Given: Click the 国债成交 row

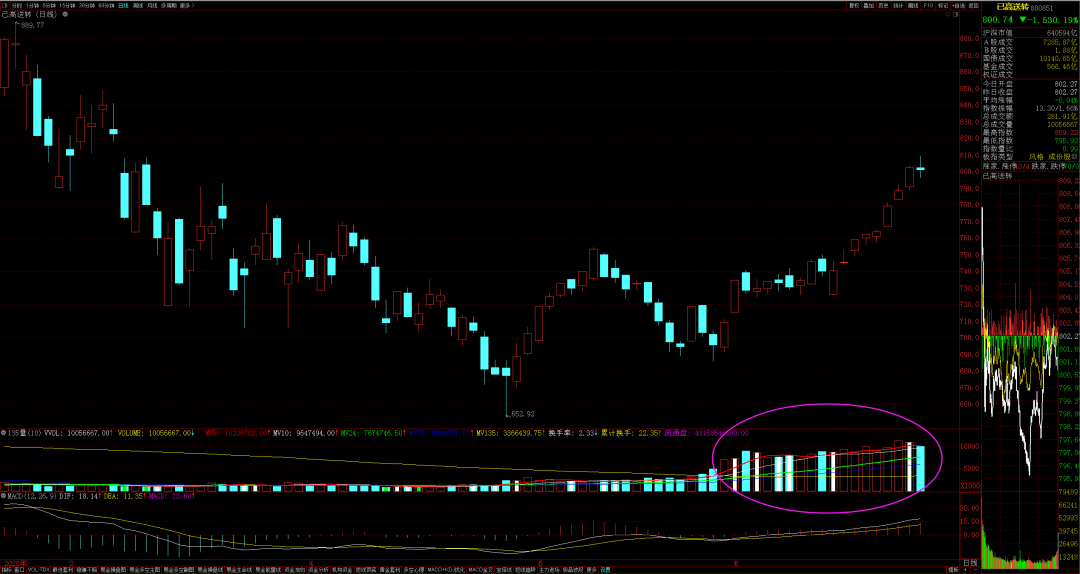Looking at the screenshot, I should click(1030, 58).
